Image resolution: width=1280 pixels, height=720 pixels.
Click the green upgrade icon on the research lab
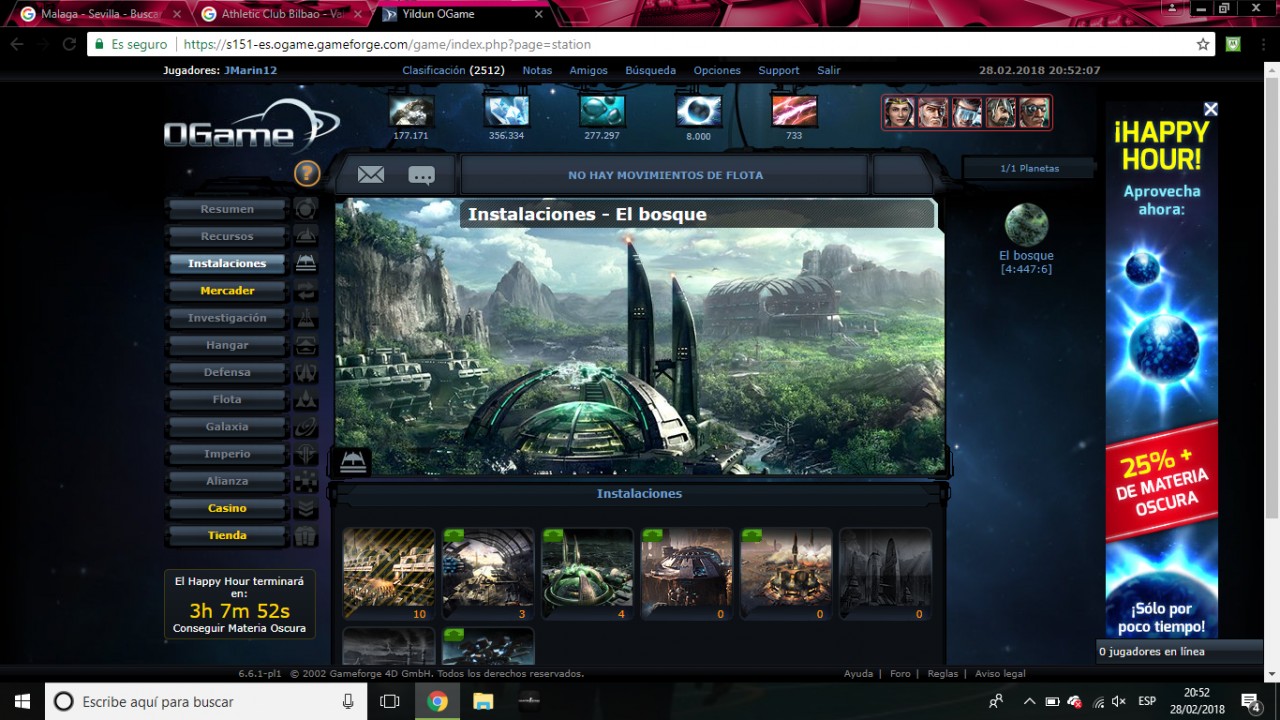pos(553,536)
